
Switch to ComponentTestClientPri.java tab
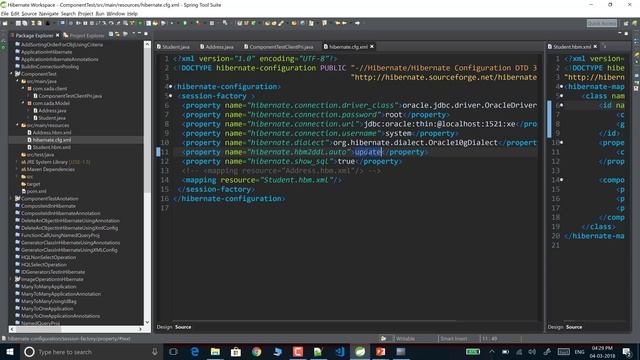click(x=279, y=47)
